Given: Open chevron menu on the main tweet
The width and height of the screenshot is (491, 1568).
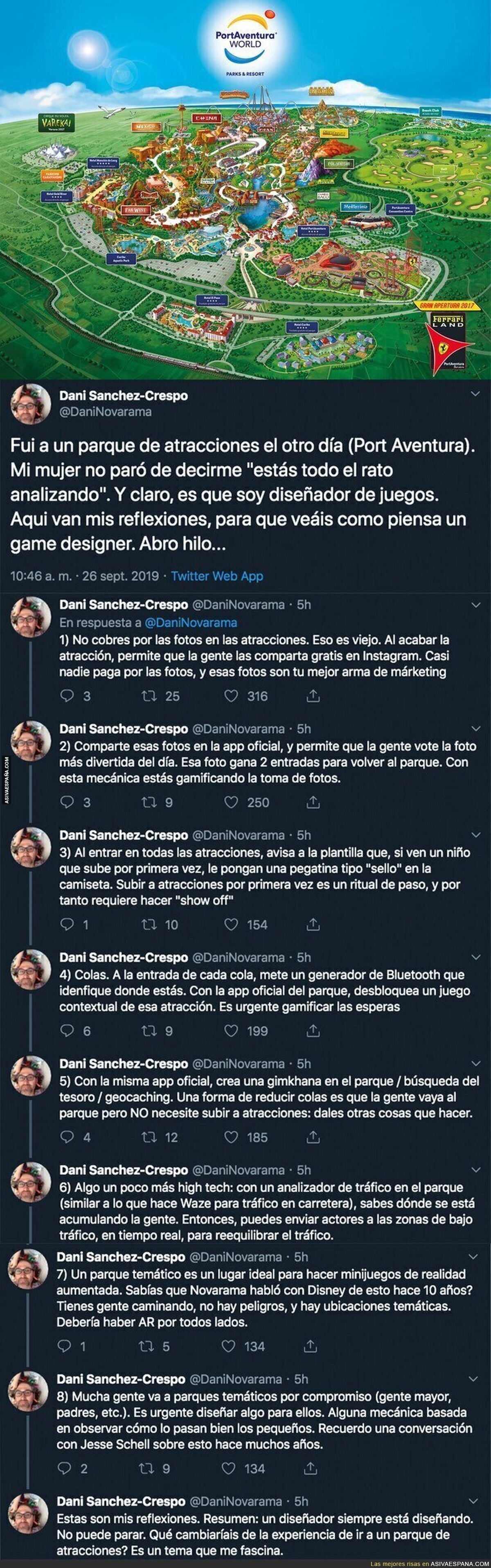Looking at the screenshot, I should 475,396.
